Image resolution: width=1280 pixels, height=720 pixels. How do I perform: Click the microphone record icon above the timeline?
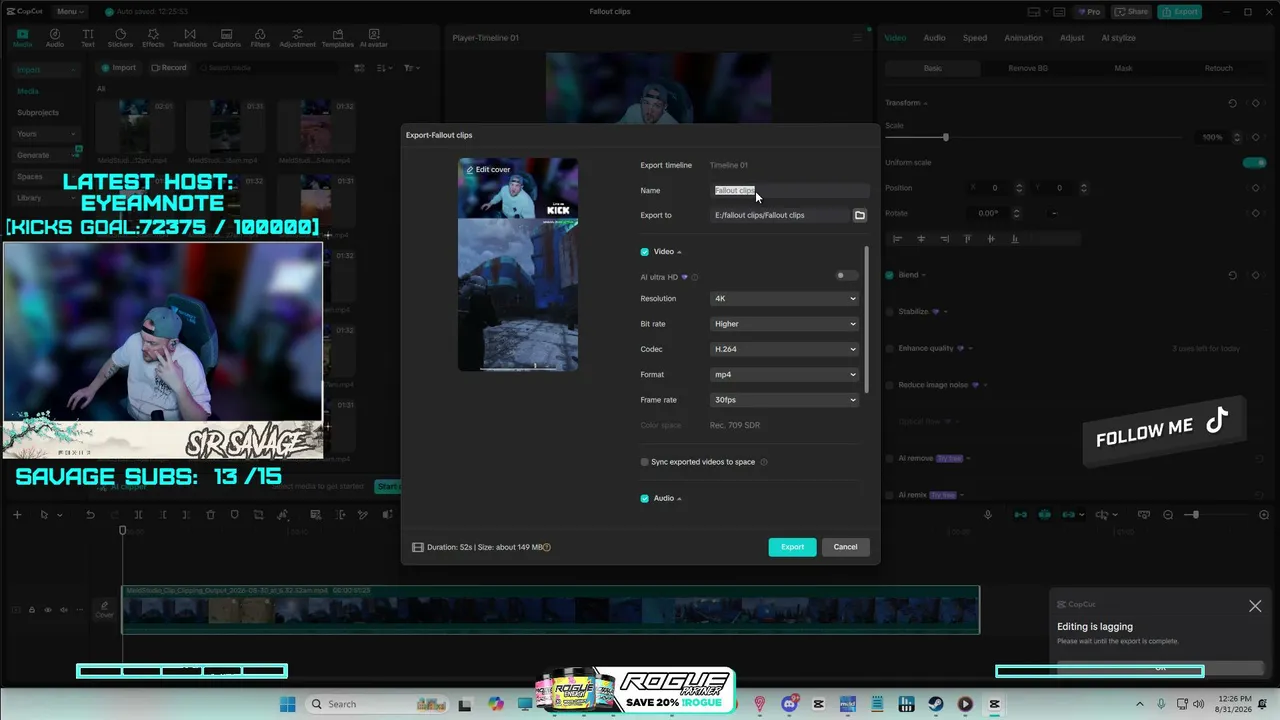[988, 515]
